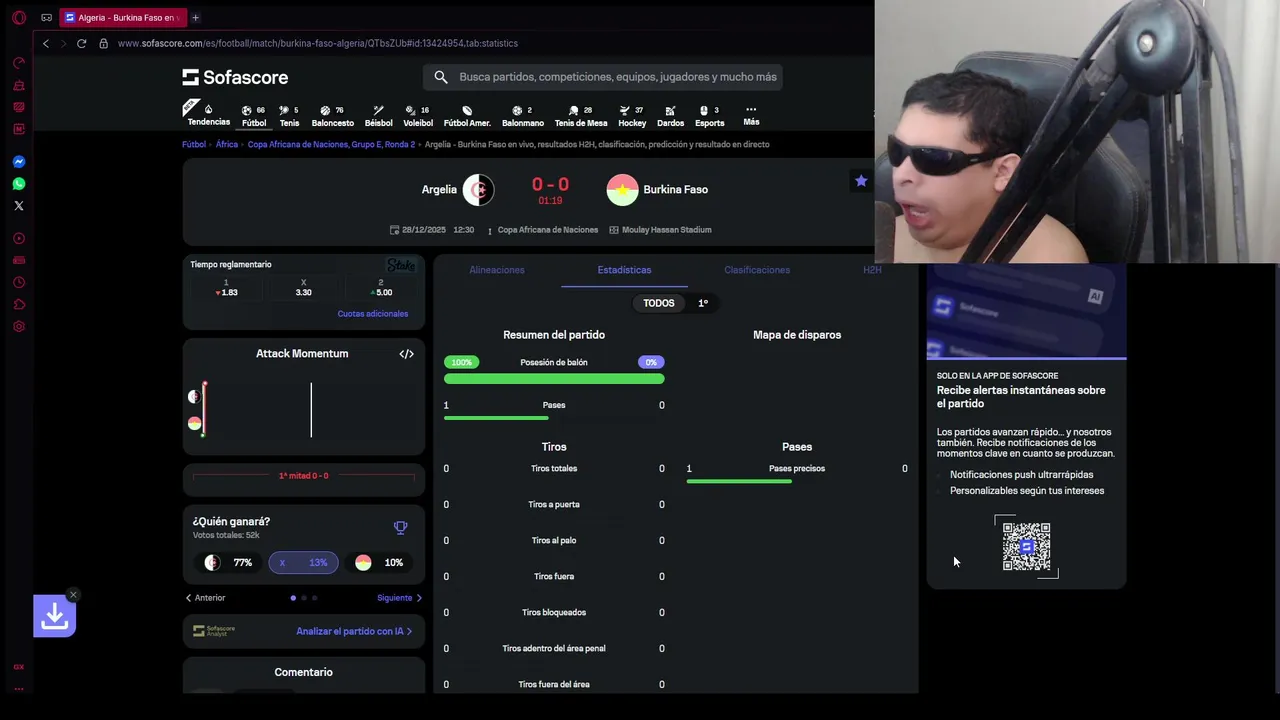Click the Posesión de balón green bar

pyautogui.click(x=554, y=379)
